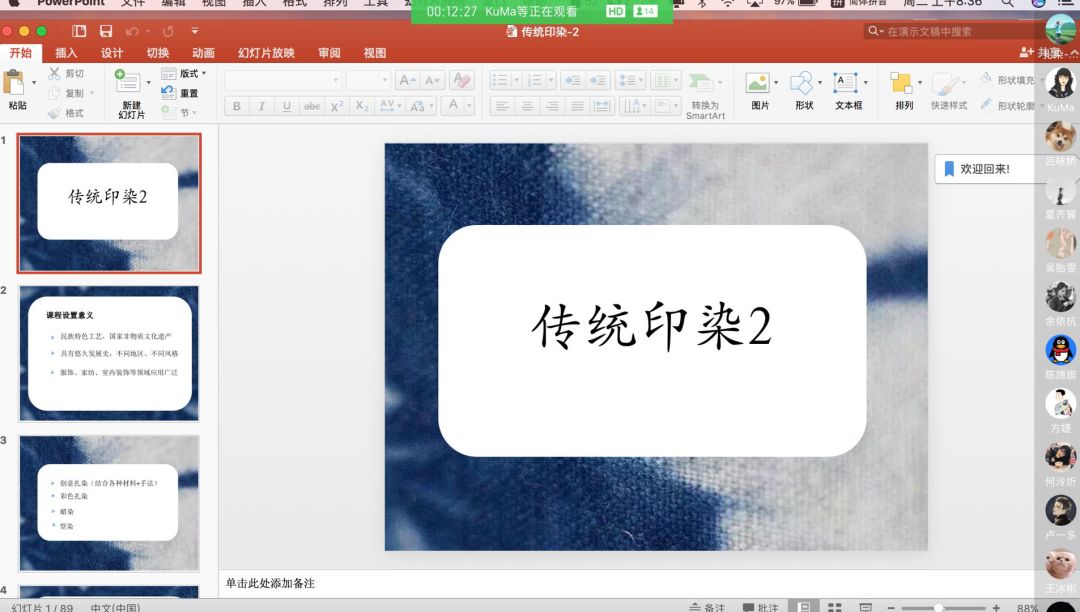Open the Shapes gallery icon
This screenshot has height=612, width=1080.
pyautogui.click(x=803, y=84)
